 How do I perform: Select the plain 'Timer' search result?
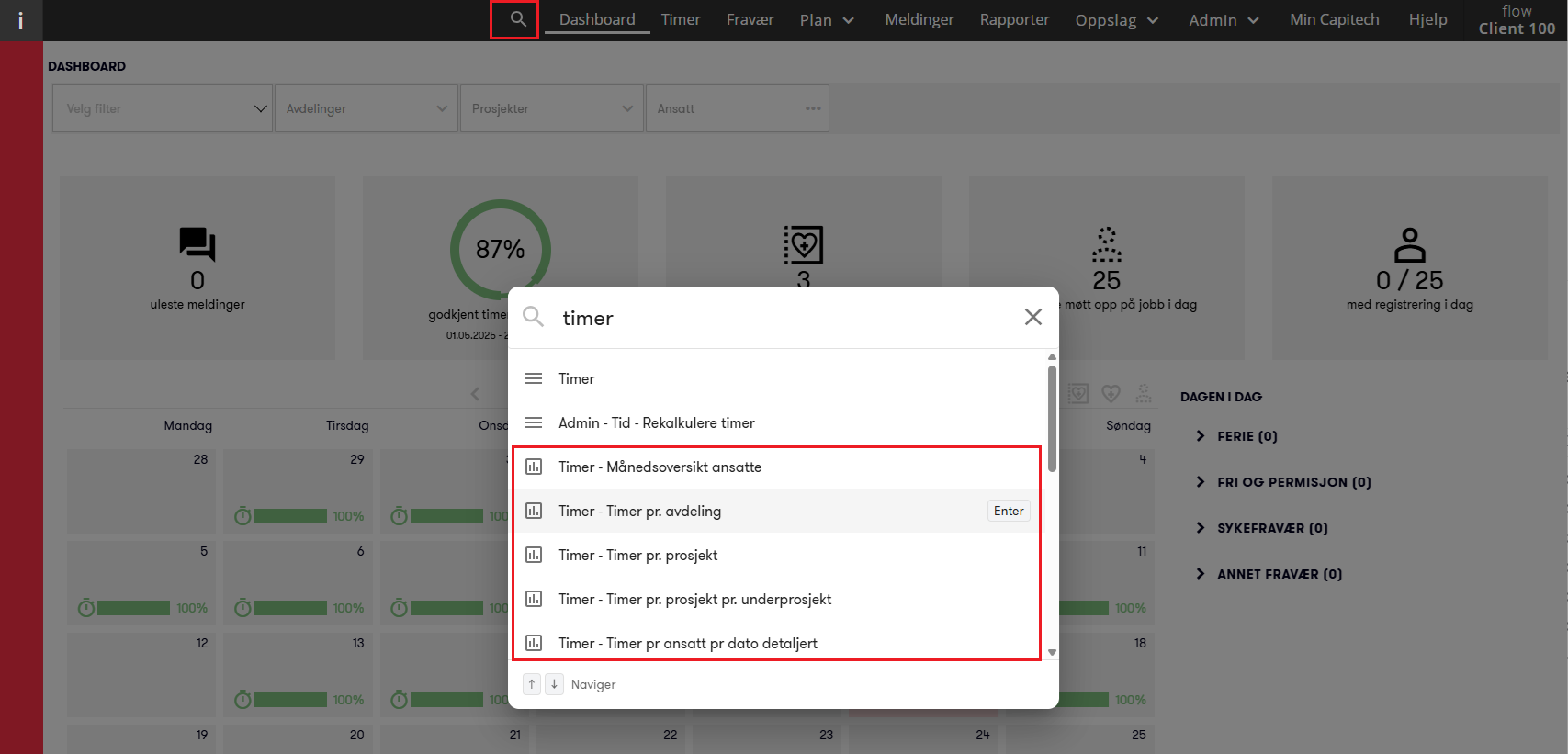point(776,378)
